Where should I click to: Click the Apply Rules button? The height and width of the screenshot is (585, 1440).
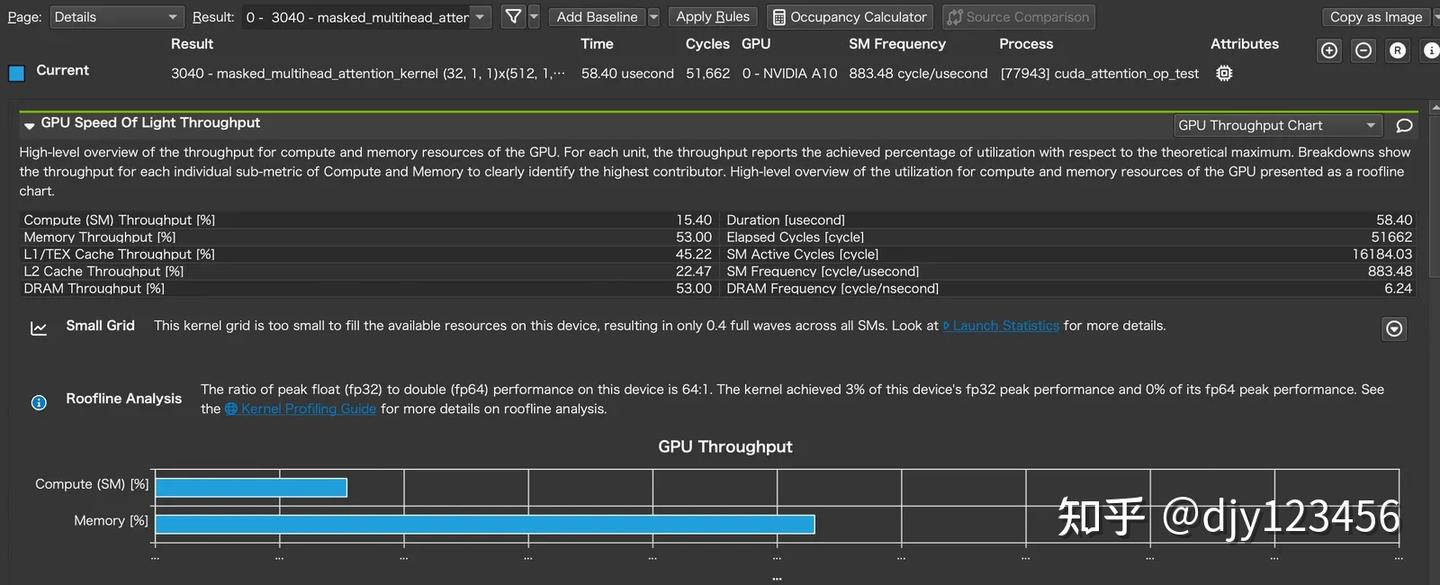click(x=713, y=17)
